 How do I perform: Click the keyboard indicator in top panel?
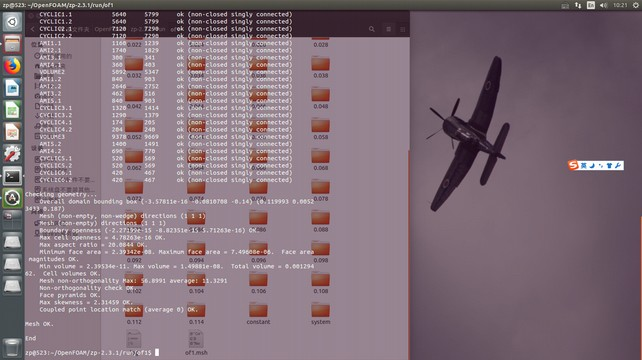pos(565,5)
